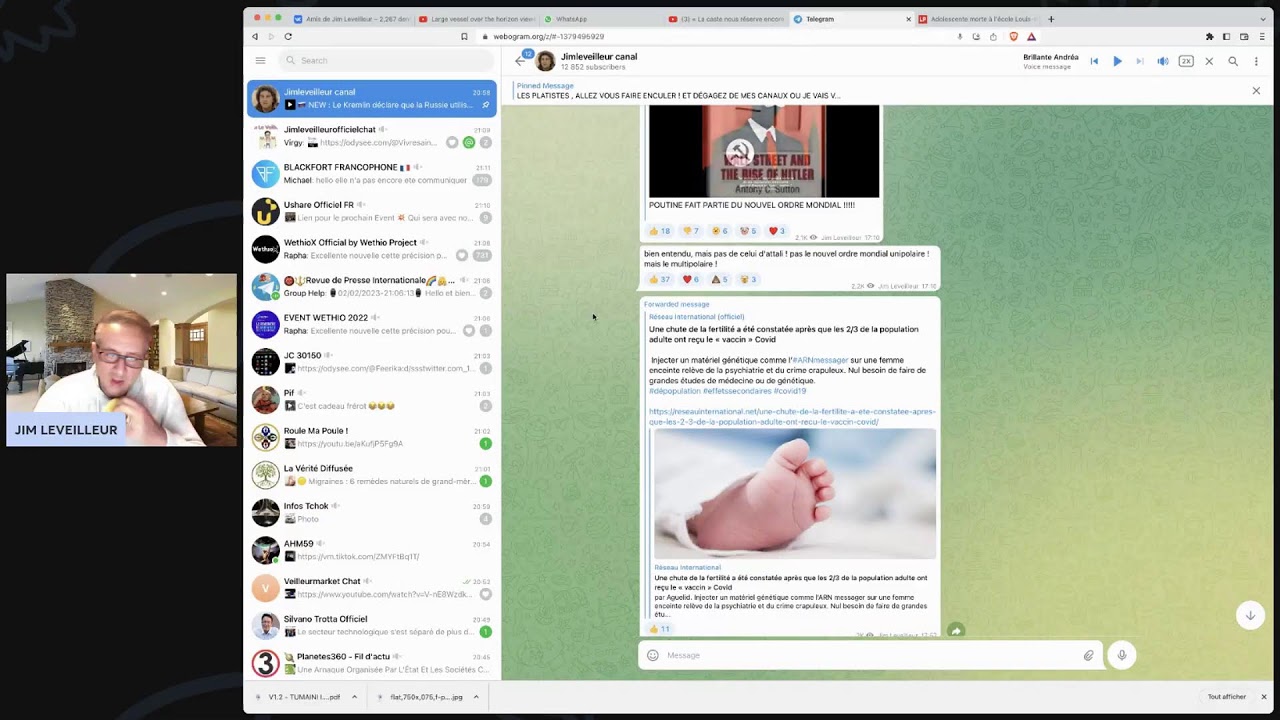Open the La Vérité Diffusée chat
The width and height of the screenshot is (1280, 720).
click(371, 475)
